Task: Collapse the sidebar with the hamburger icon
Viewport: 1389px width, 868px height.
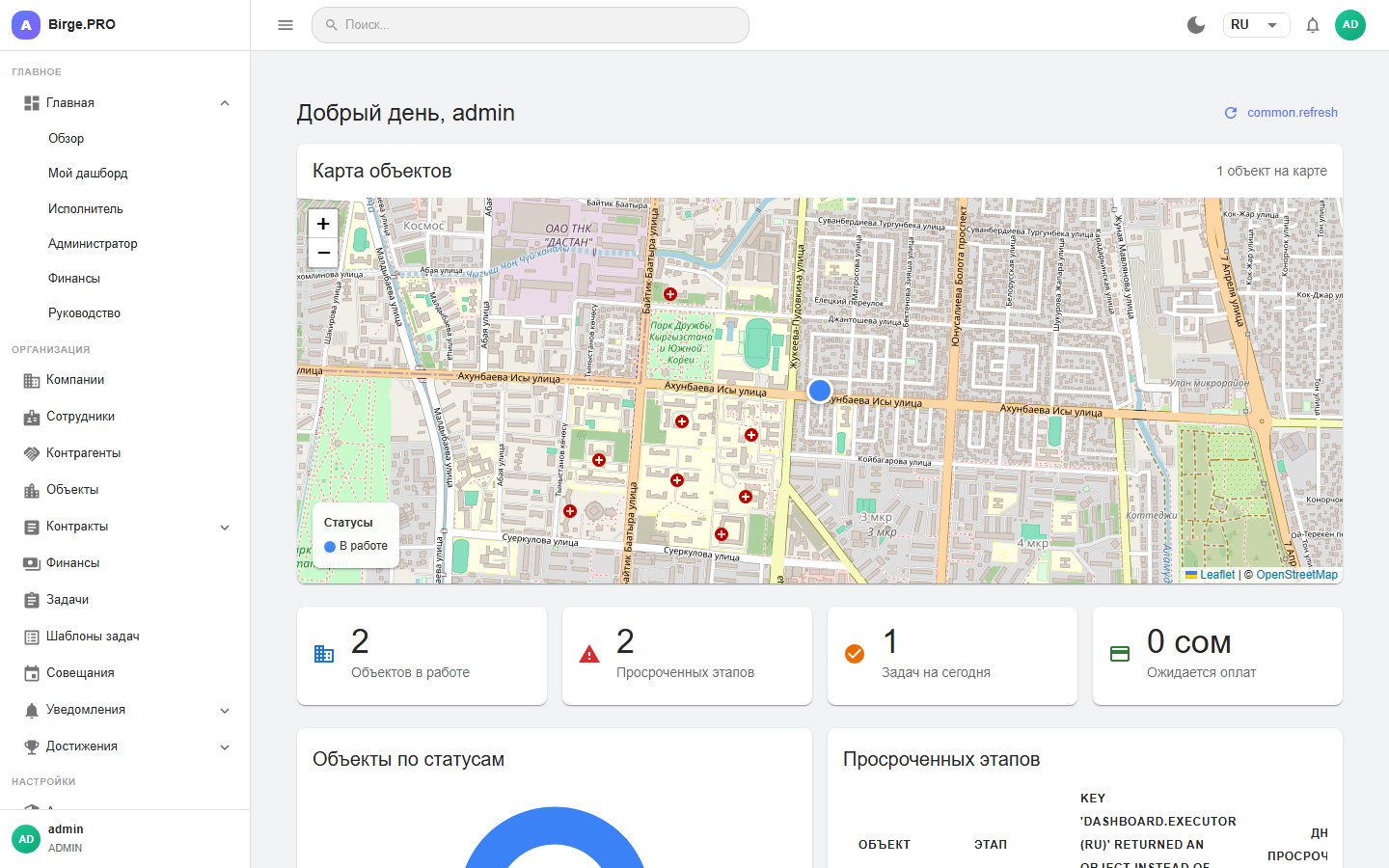Action: tap(286, 25)
